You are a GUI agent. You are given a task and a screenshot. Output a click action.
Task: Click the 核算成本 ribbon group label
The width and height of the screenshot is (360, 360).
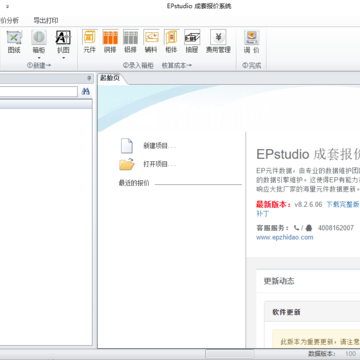[177, 66]
